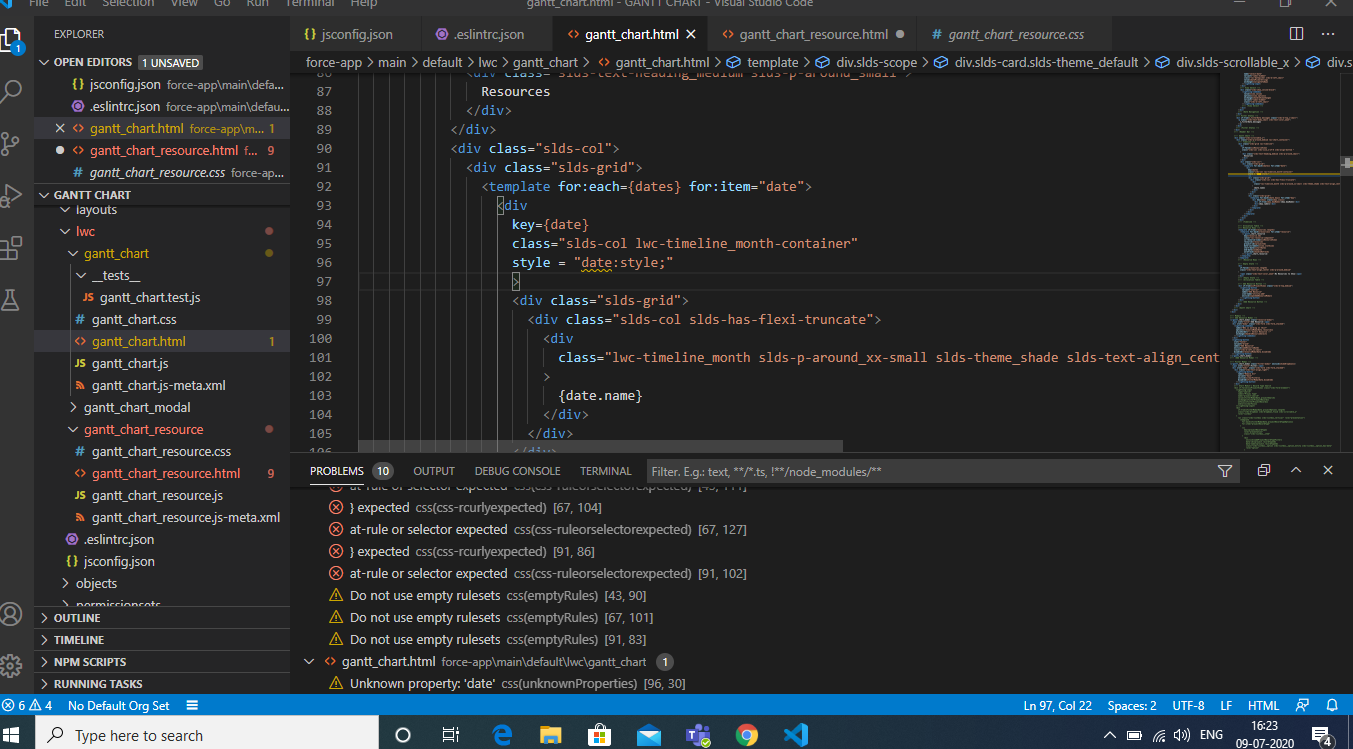This screenshot has width=1353, height=749.
Task: Launch Google Chrome from the taskbar
Action: click(746, 735)
